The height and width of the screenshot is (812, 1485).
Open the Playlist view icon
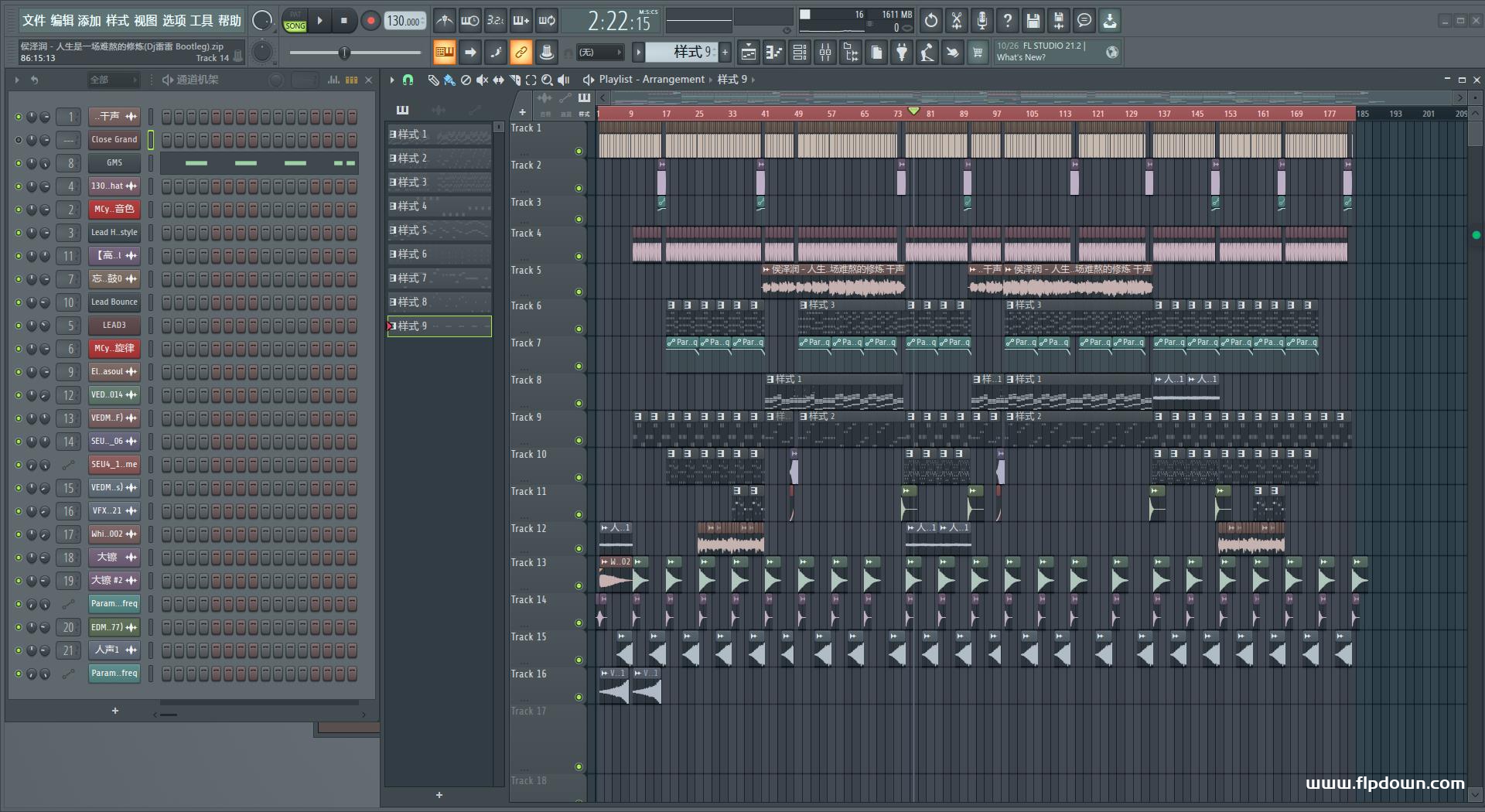click(748, 53)
